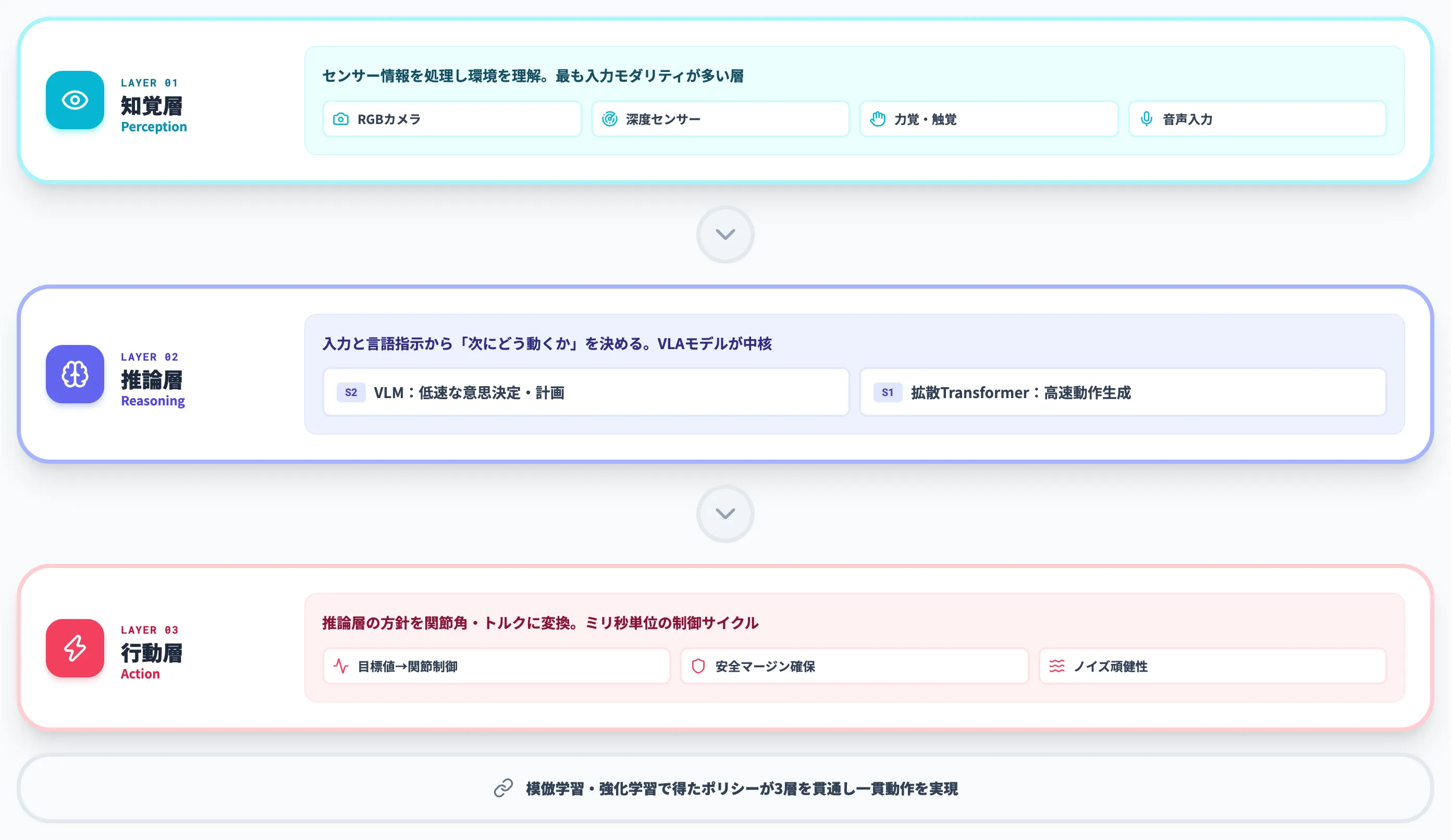1451x840 pixels.
Task: Click the LAYER 03 label
Action: click(150, 630)
